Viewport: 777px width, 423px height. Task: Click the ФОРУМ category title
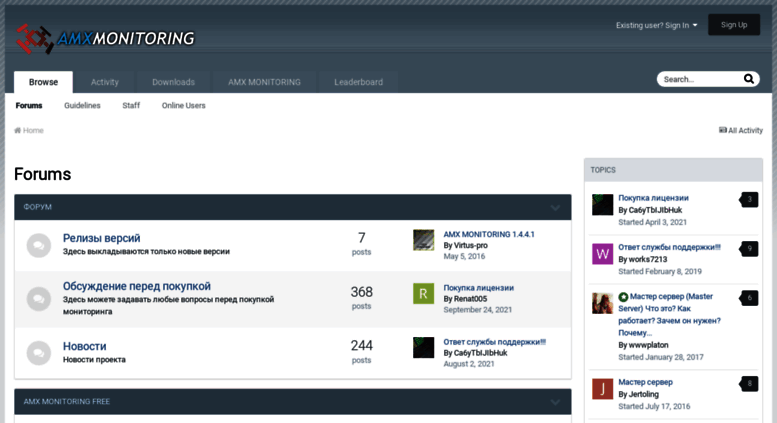38,207
